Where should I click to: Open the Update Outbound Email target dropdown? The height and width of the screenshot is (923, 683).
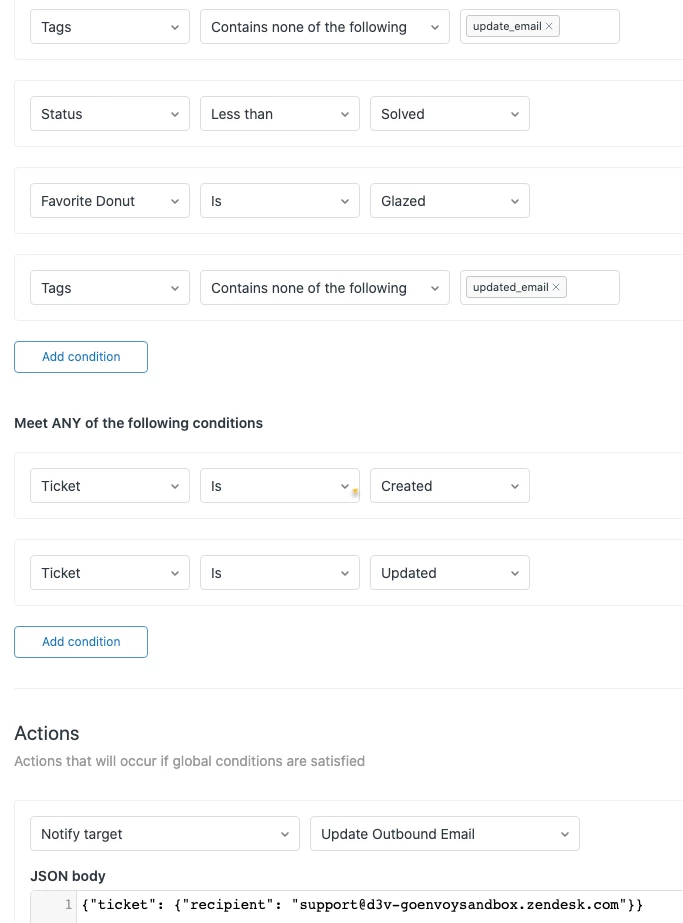444,834
